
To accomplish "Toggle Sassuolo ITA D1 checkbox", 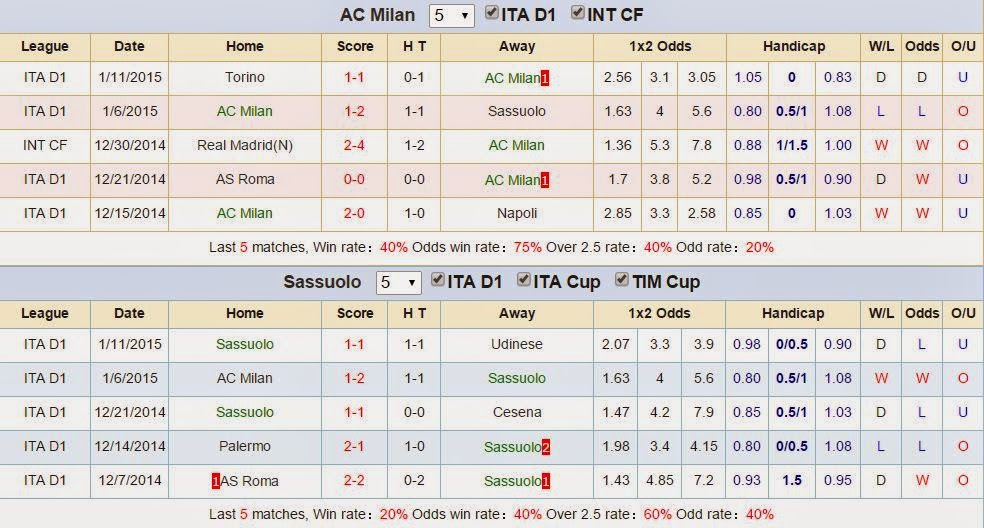I will coord(438,281).
